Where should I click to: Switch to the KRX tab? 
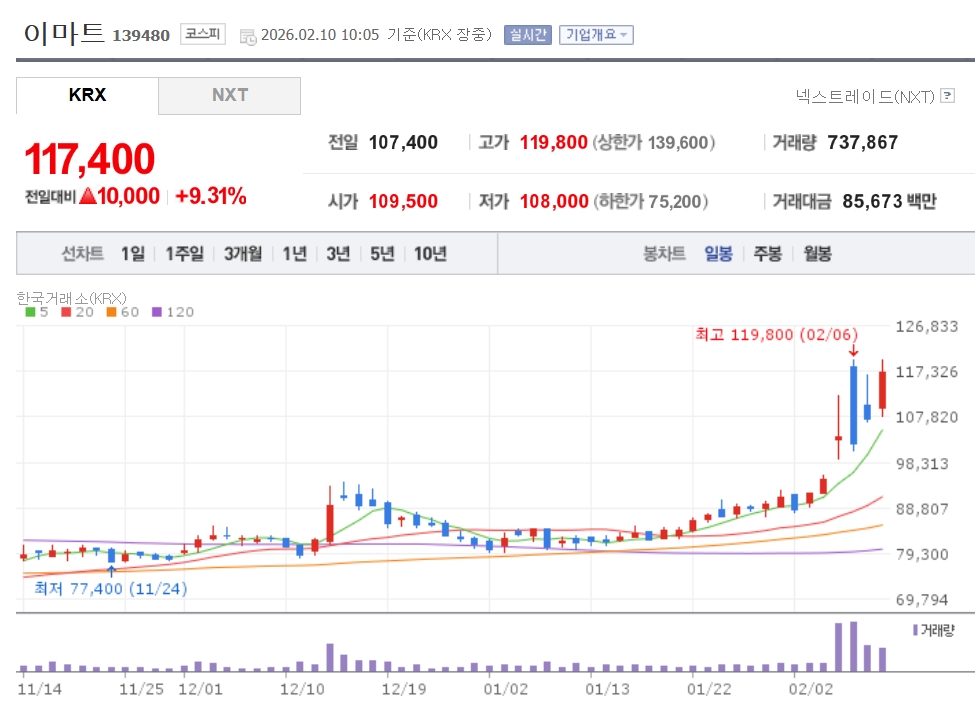87,96
